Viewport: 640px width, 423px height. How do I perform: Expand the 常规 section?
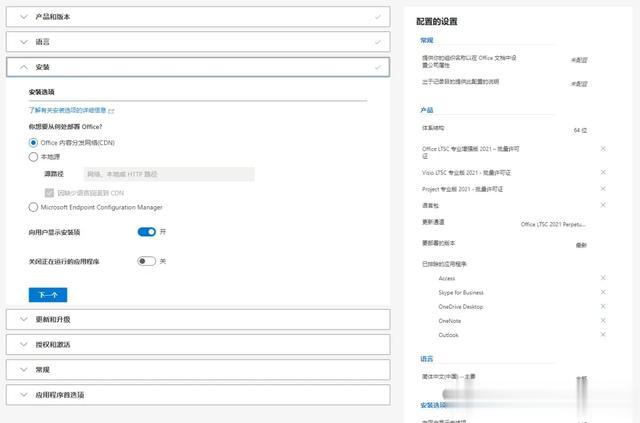tap(198, 370)
